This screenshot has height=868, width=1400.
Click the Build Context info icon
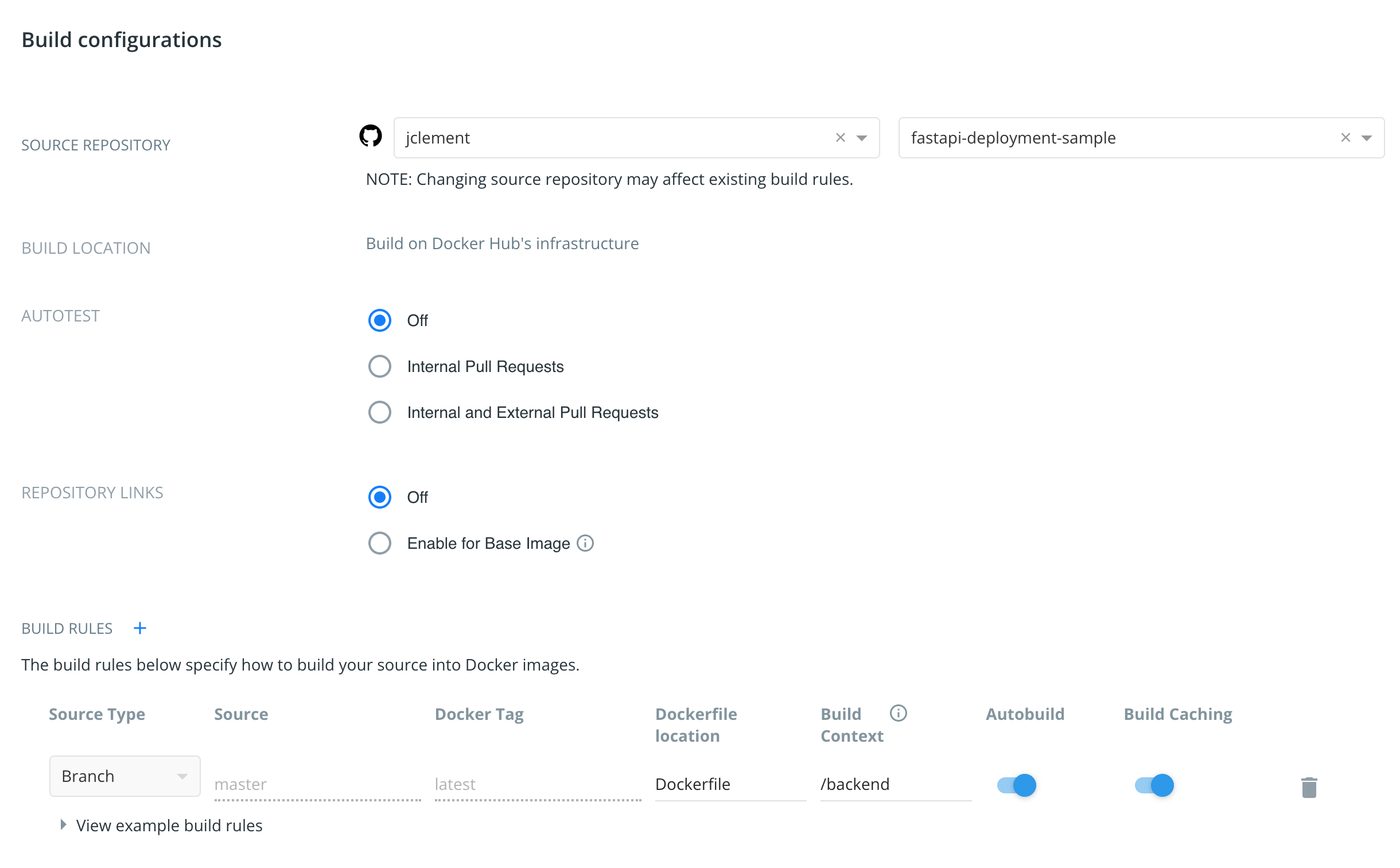point(897,714)
